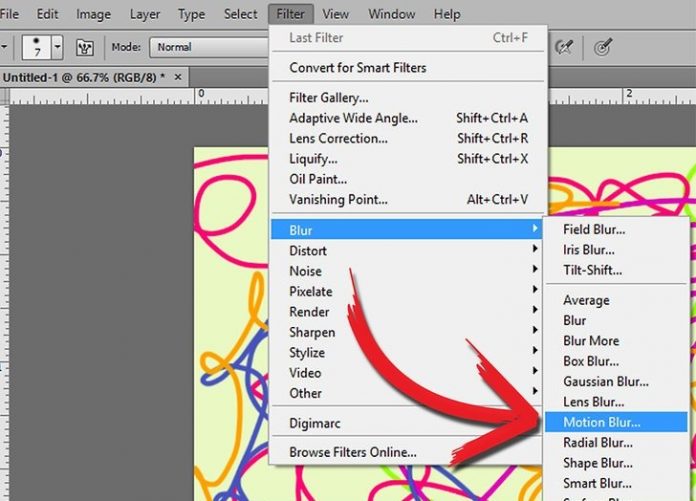Viewport: 696px width, 501px height.
Task: Open the Liquify filter
Action: 313,159
